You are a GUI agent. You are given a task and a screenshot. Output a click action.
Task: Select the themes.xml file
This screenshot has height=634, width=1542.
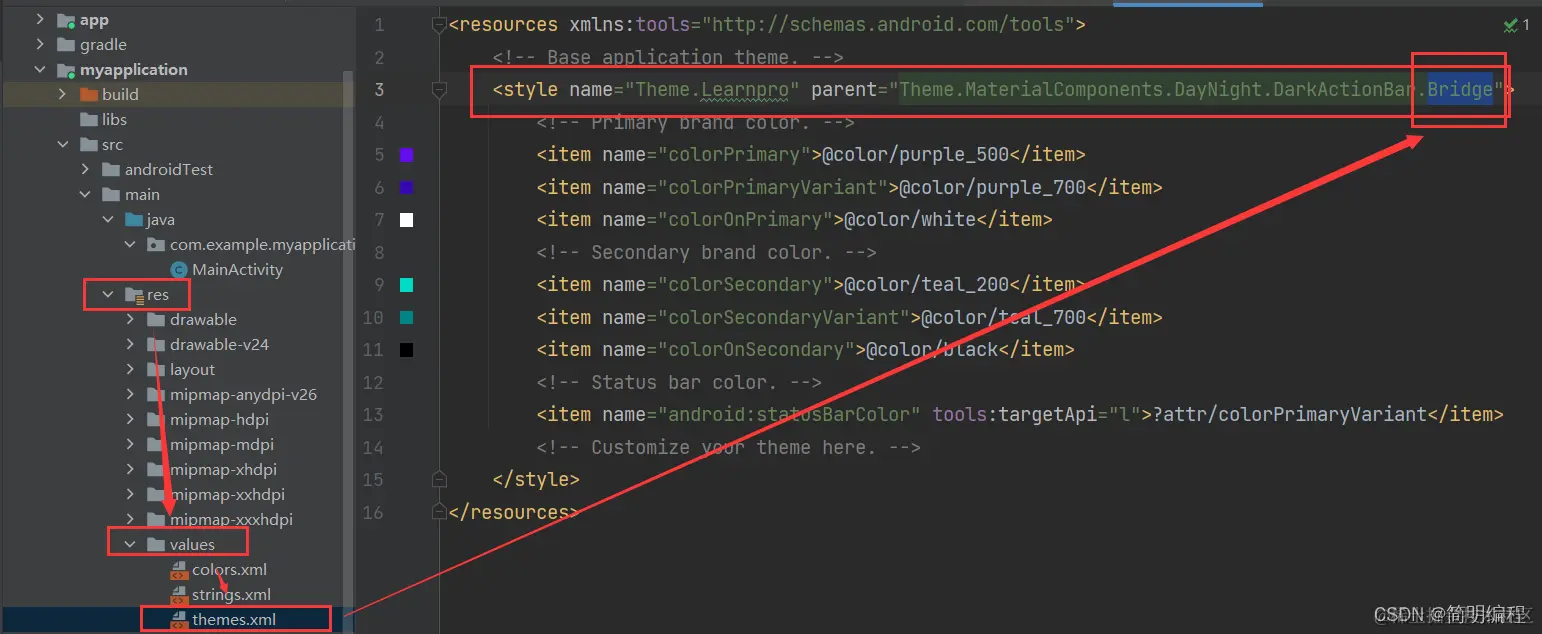[234, 619]
